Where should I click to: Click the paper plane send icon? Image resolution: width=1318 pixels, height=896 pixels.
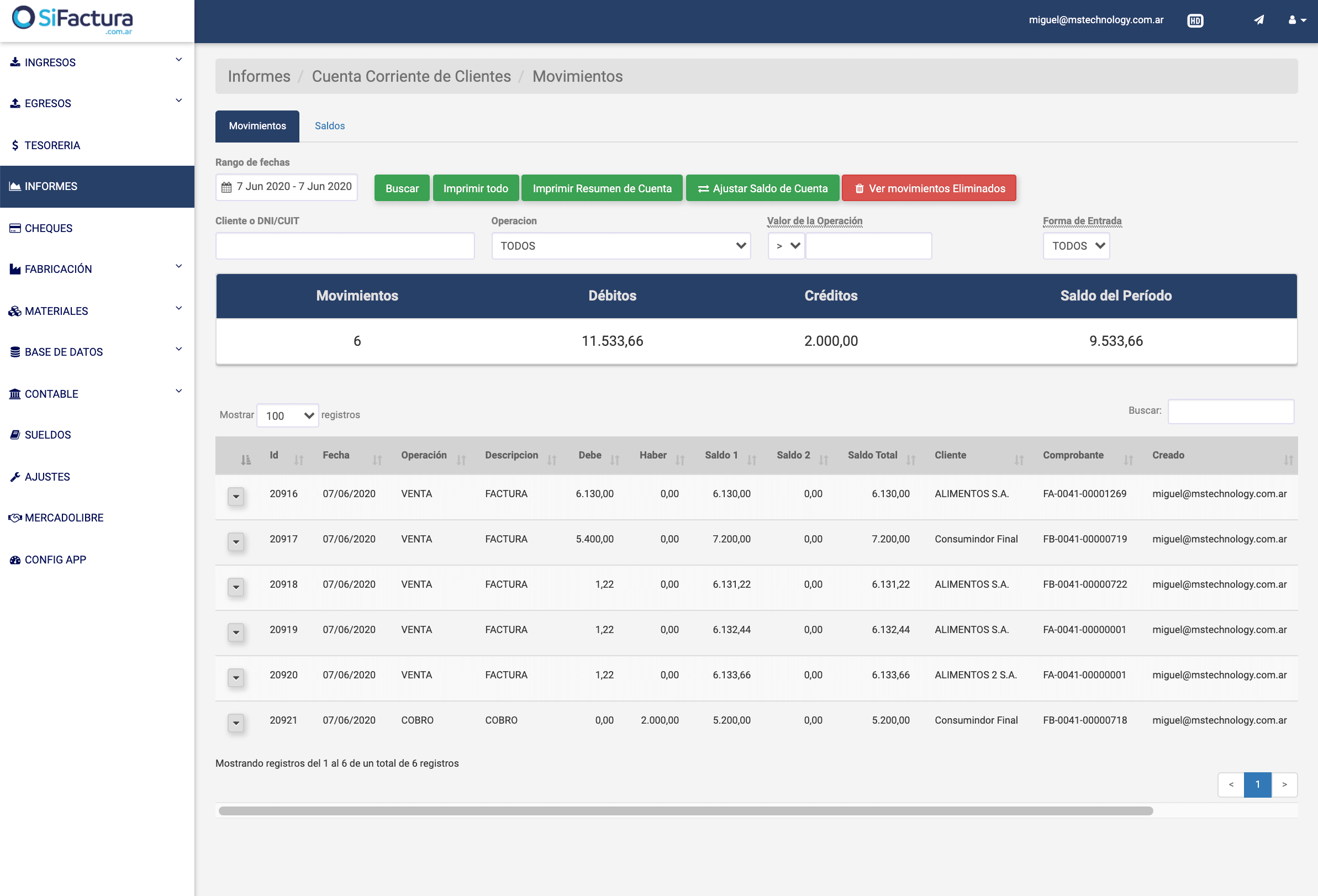[x=1258, y=20]
